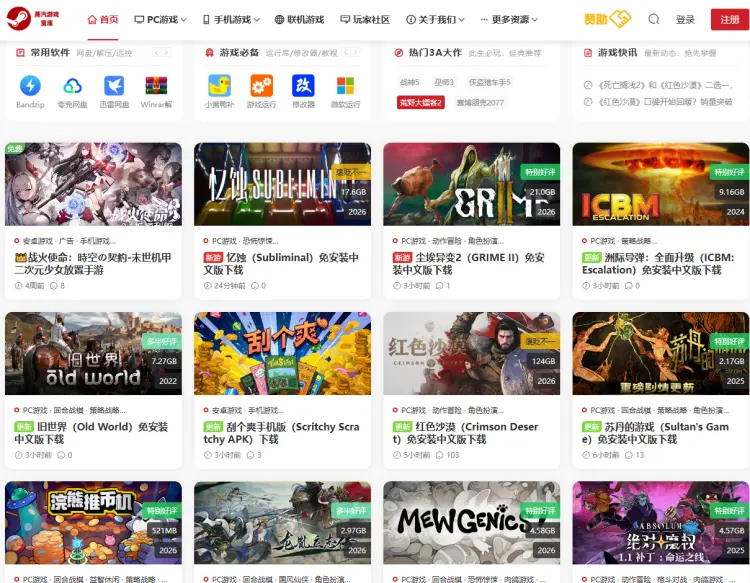Select the red 荒野大镖客2 tag
Image resolution: width=750 pixels, height=583 pixels.
(421, 102)
